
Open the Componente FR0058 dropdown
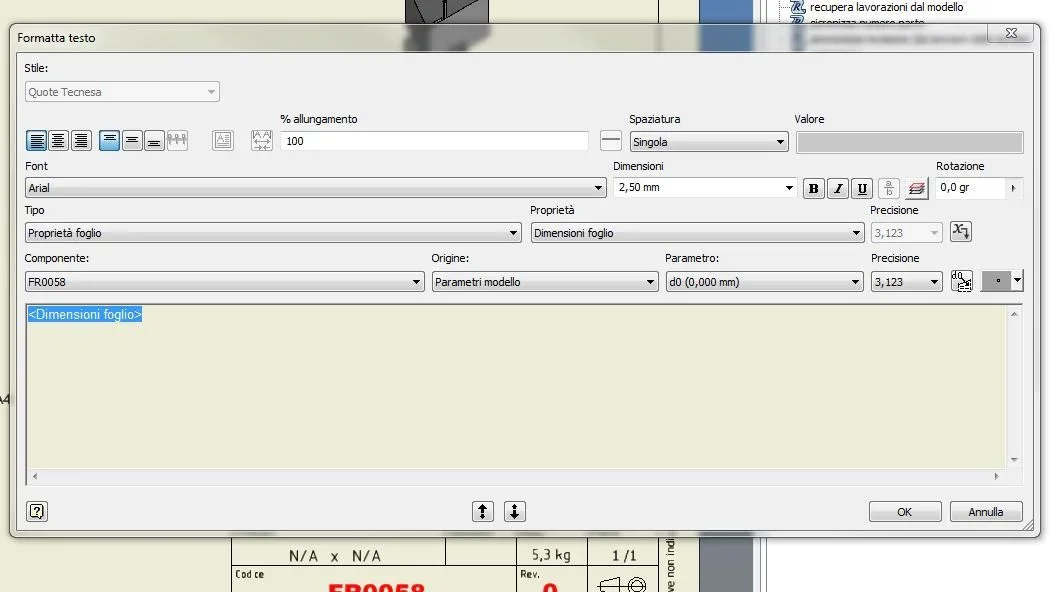[x=224, y=282]
